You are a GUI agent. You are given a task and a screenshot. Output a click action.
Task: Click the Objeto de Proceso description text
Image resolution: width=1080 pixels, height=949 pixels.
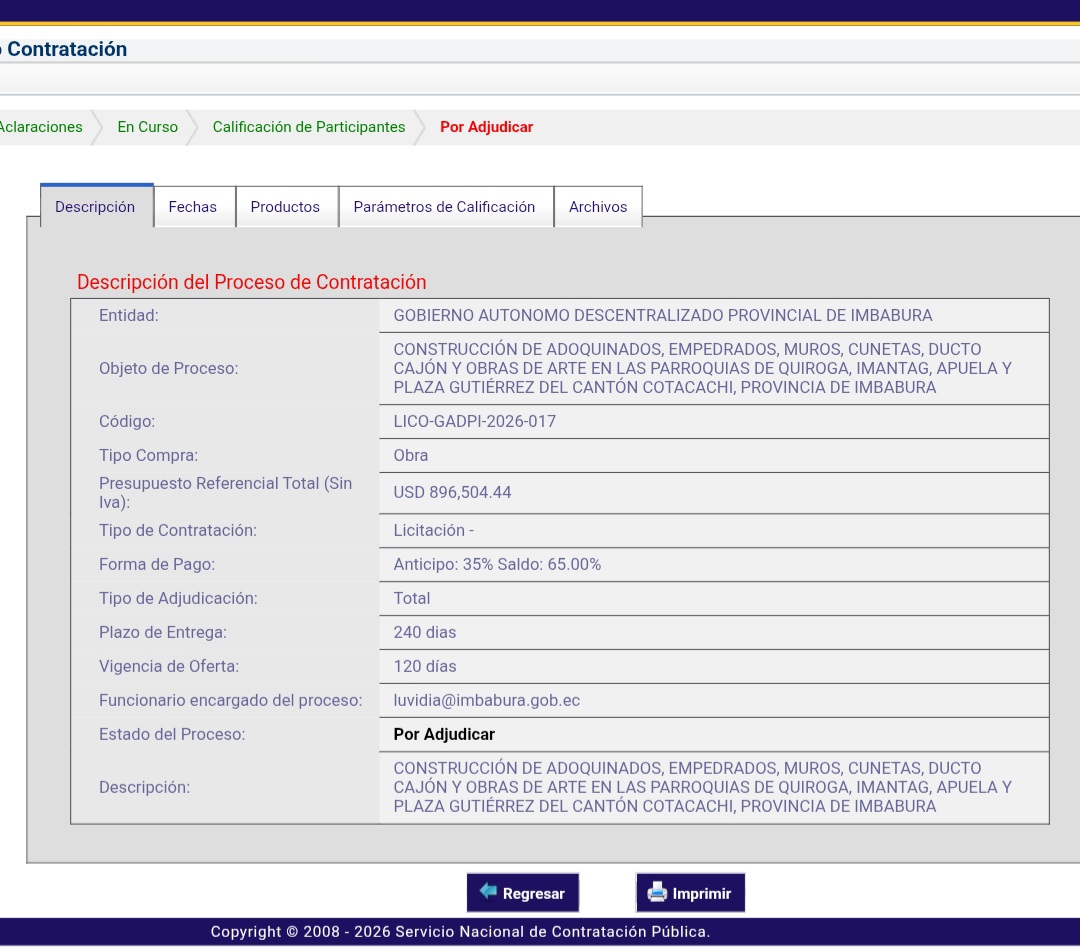(x=703, y=368)
